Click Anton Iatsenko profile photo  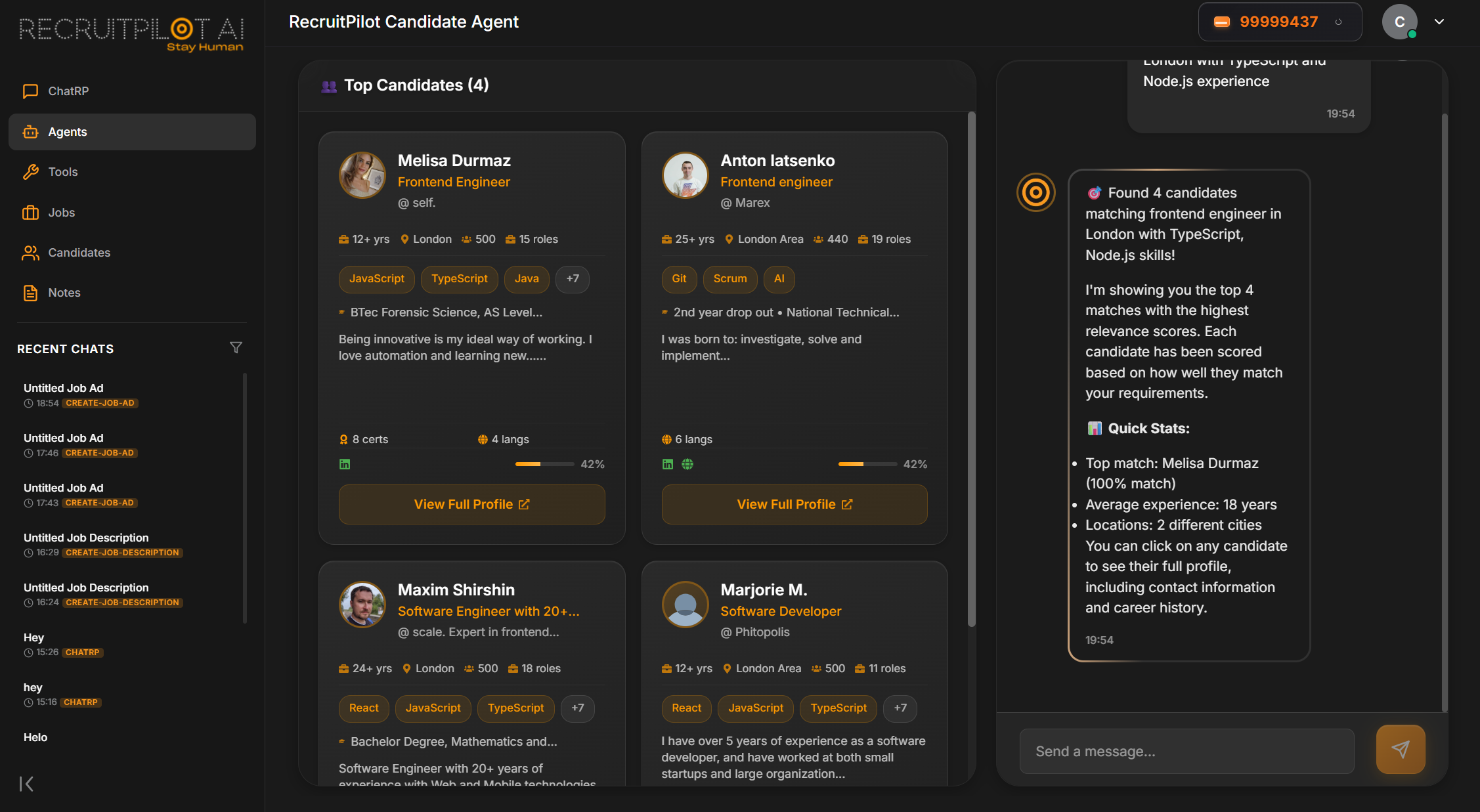tap(686, 175)
